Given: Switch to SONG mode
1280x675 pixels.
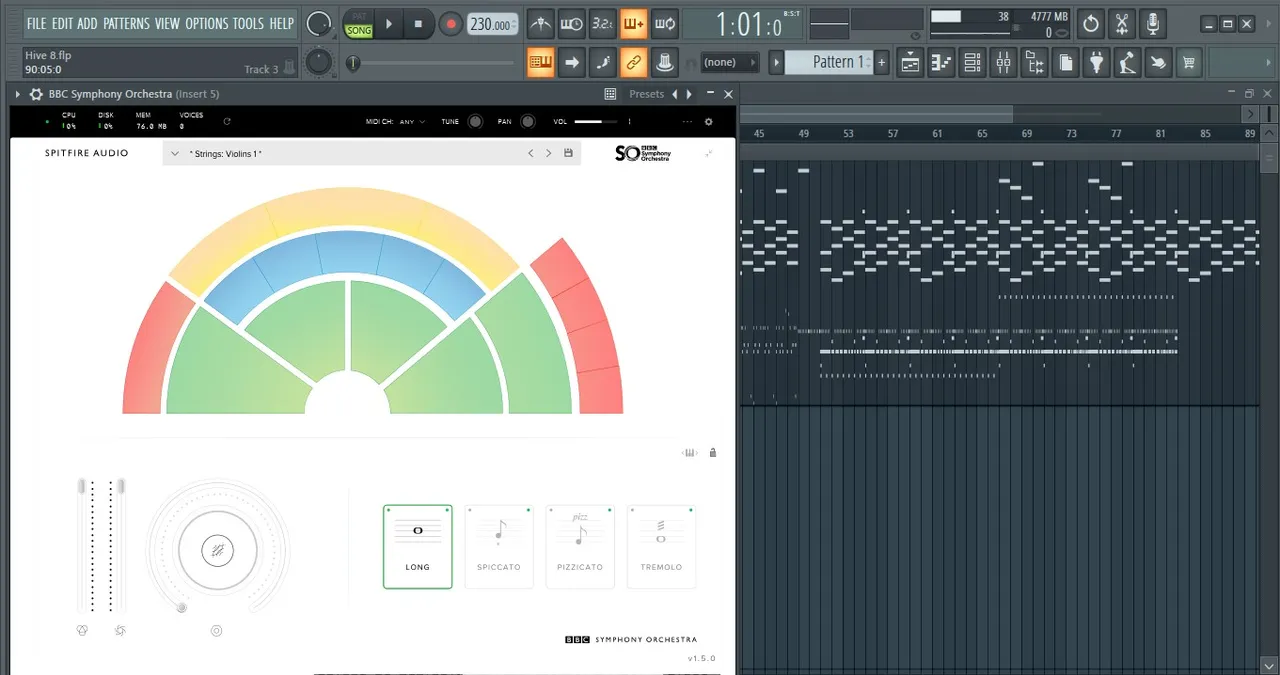Looking at the screenshot, I should pyautogui.click(x=358, y=30).
